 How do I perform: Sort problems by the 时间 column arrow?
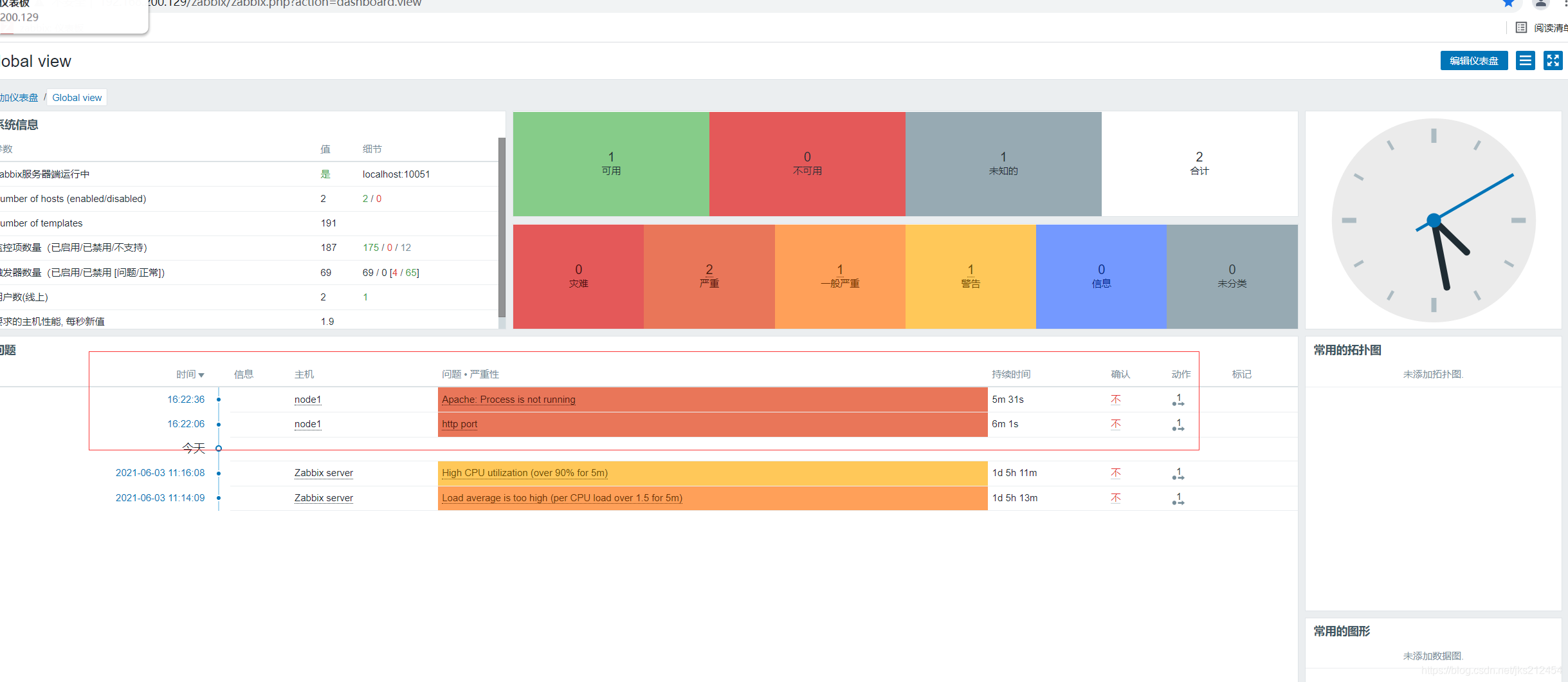(201, 375)
